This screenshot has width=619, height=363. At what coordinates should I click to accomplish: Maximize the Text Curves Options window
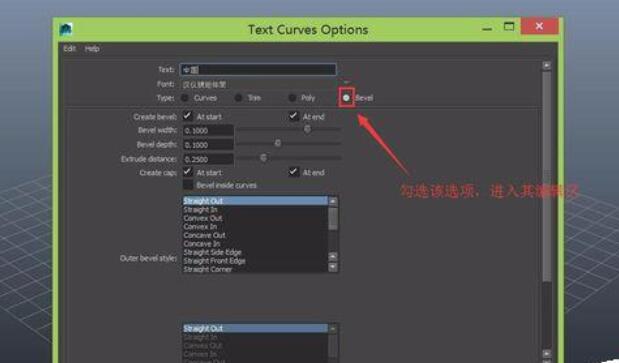click(509, 26)
